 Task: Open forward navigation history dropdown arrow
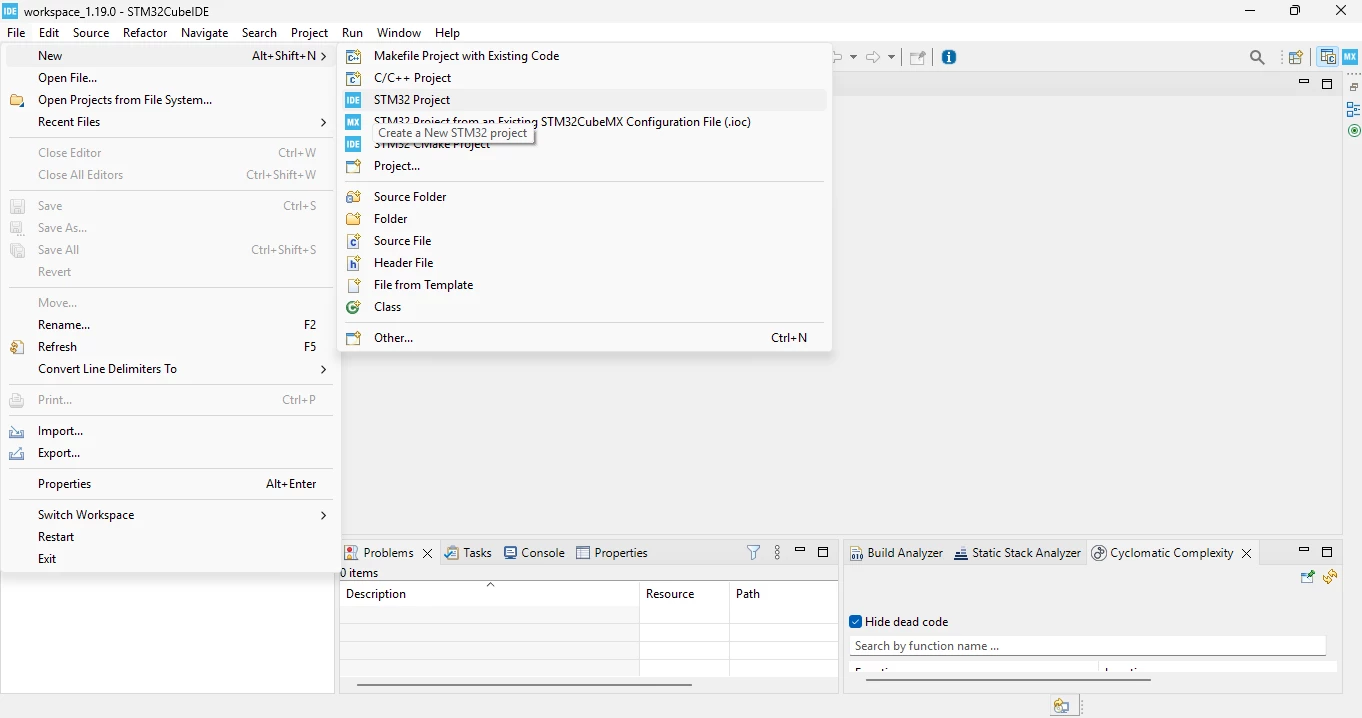click(891, 58)
